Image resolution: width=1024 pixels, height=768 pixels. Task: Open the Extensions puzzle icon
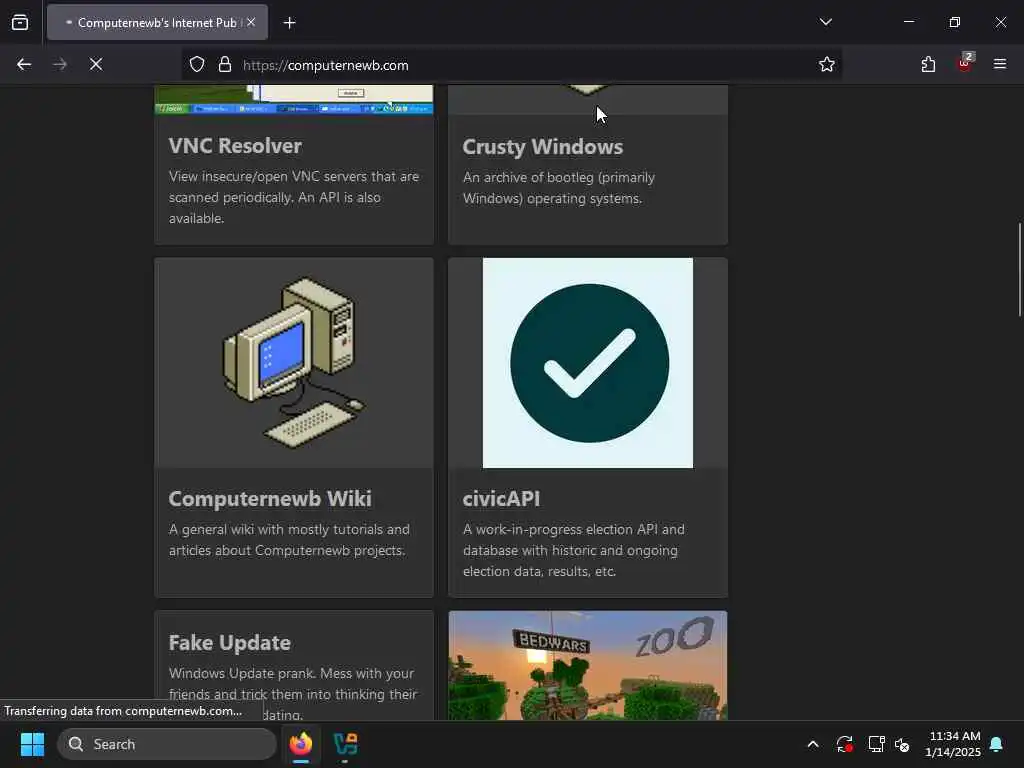(x=928, y=65)
